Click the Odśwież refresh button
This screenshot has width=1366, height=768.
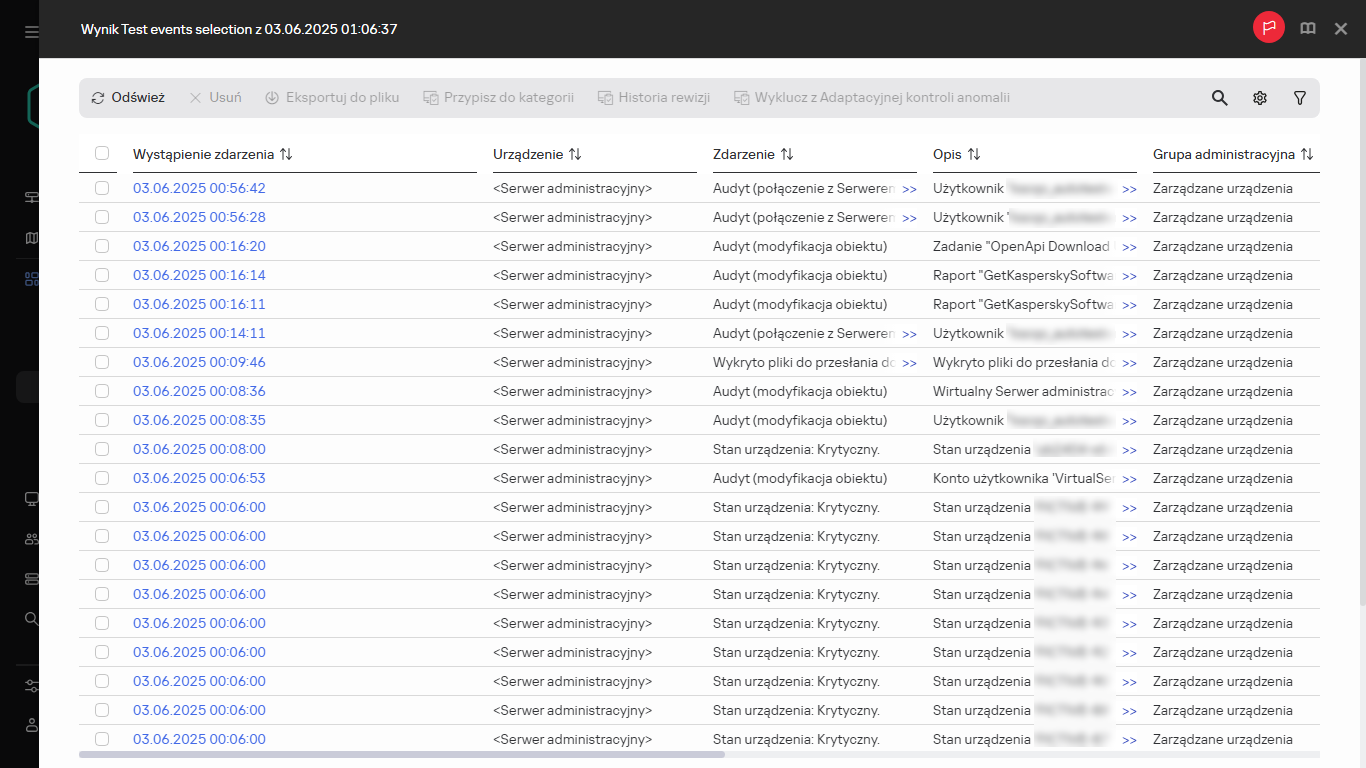click(x=127, y=98)
